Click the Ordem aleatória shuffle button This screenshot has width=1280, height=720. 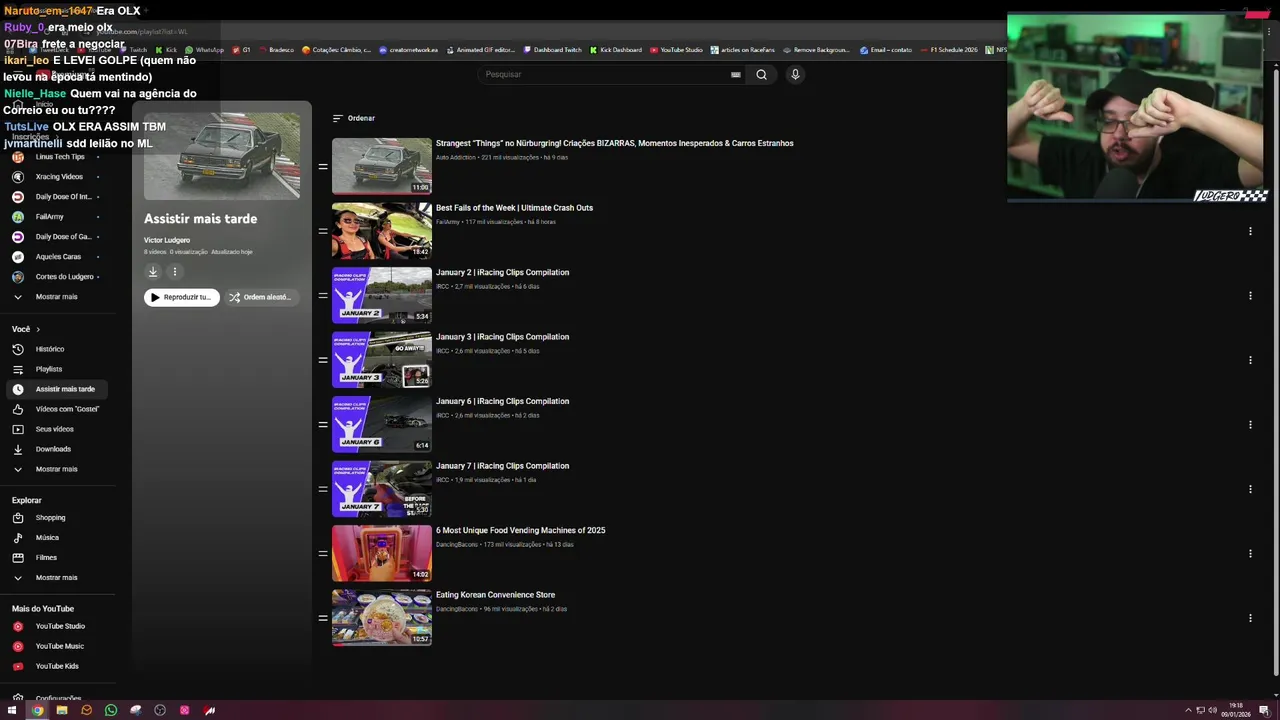click(x=260, y=297)
